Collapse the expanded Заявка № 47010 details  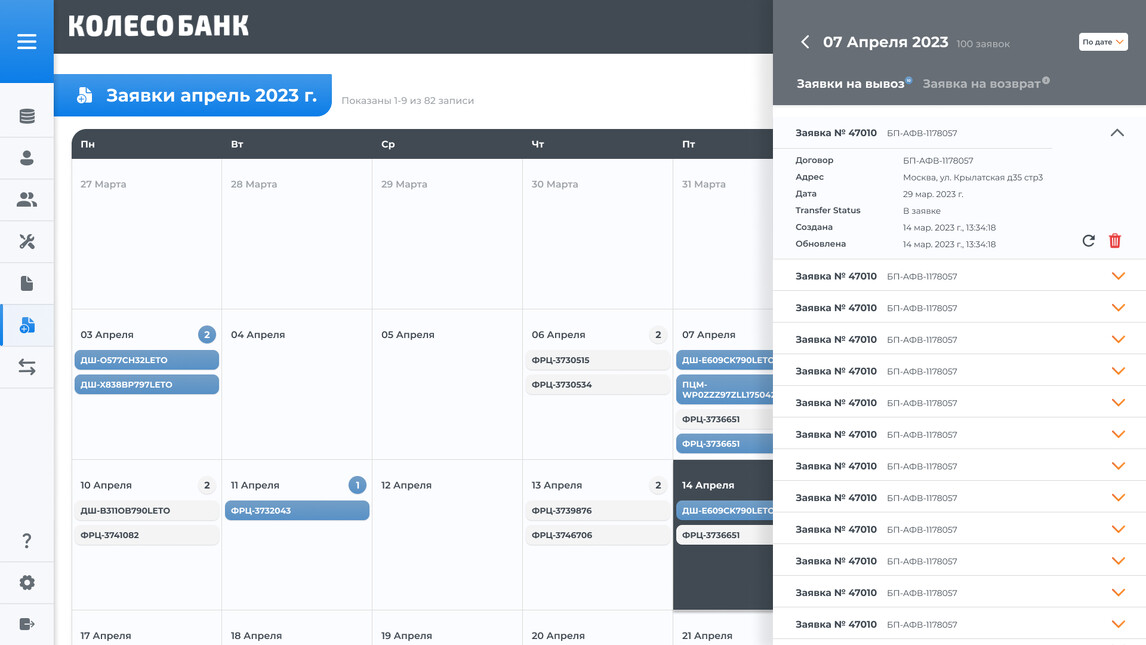[x=1117, y=133]
